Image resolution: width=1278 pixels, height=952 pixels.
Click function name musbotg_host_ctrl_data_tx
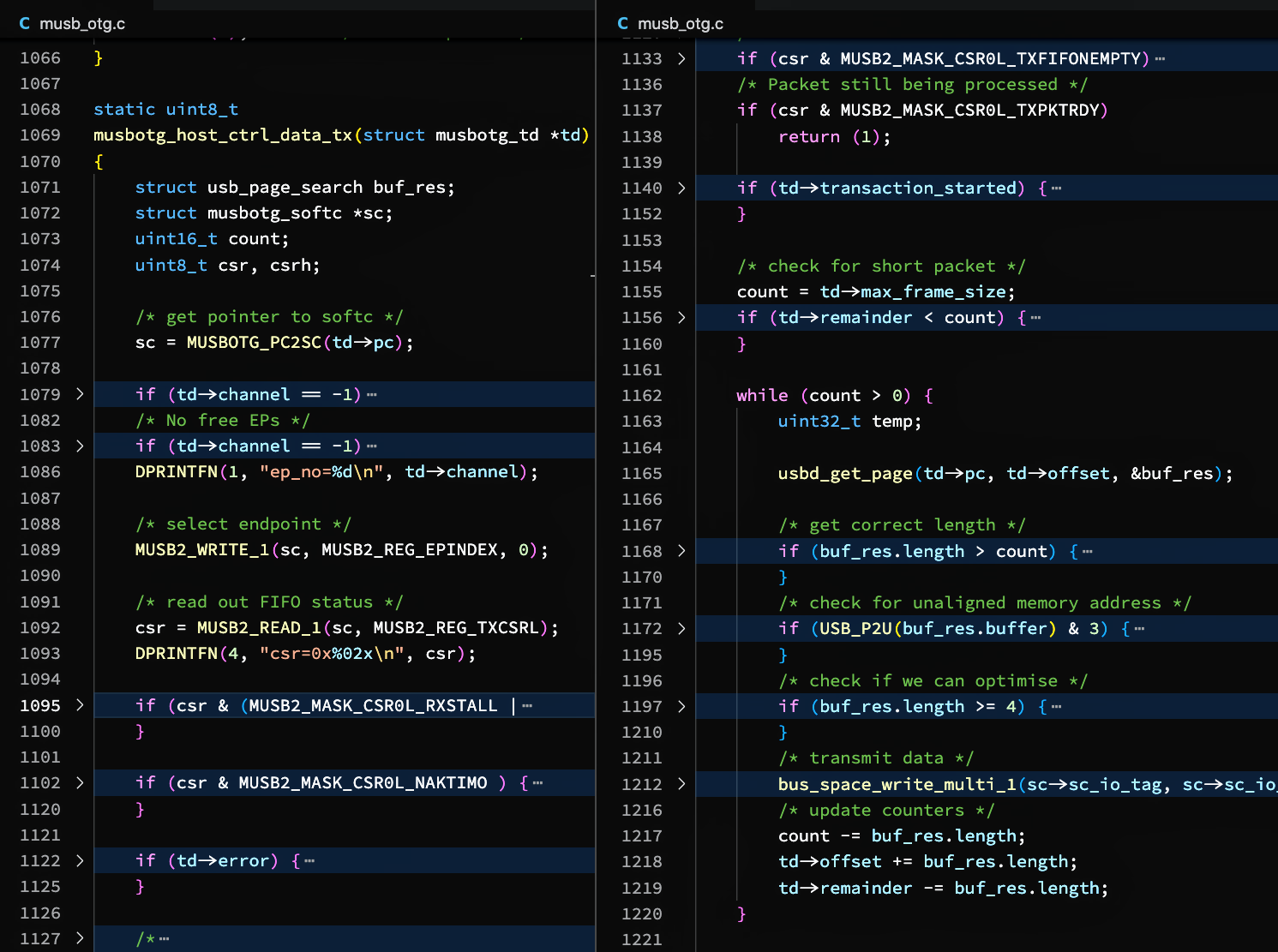(223, 135)
